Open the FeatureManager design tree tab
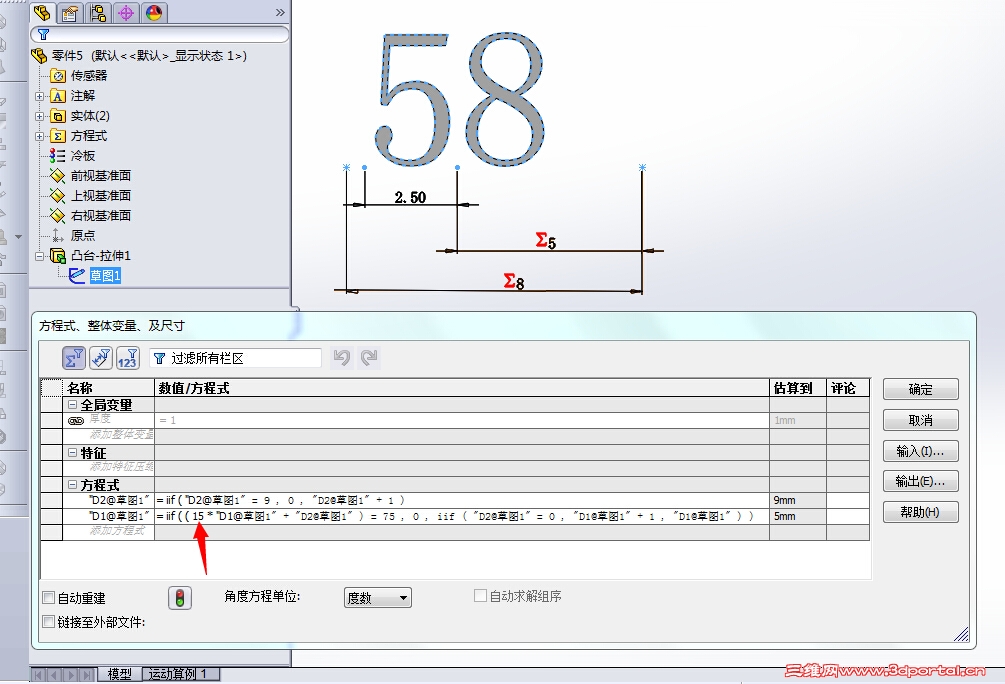 [x=42, y=13]
